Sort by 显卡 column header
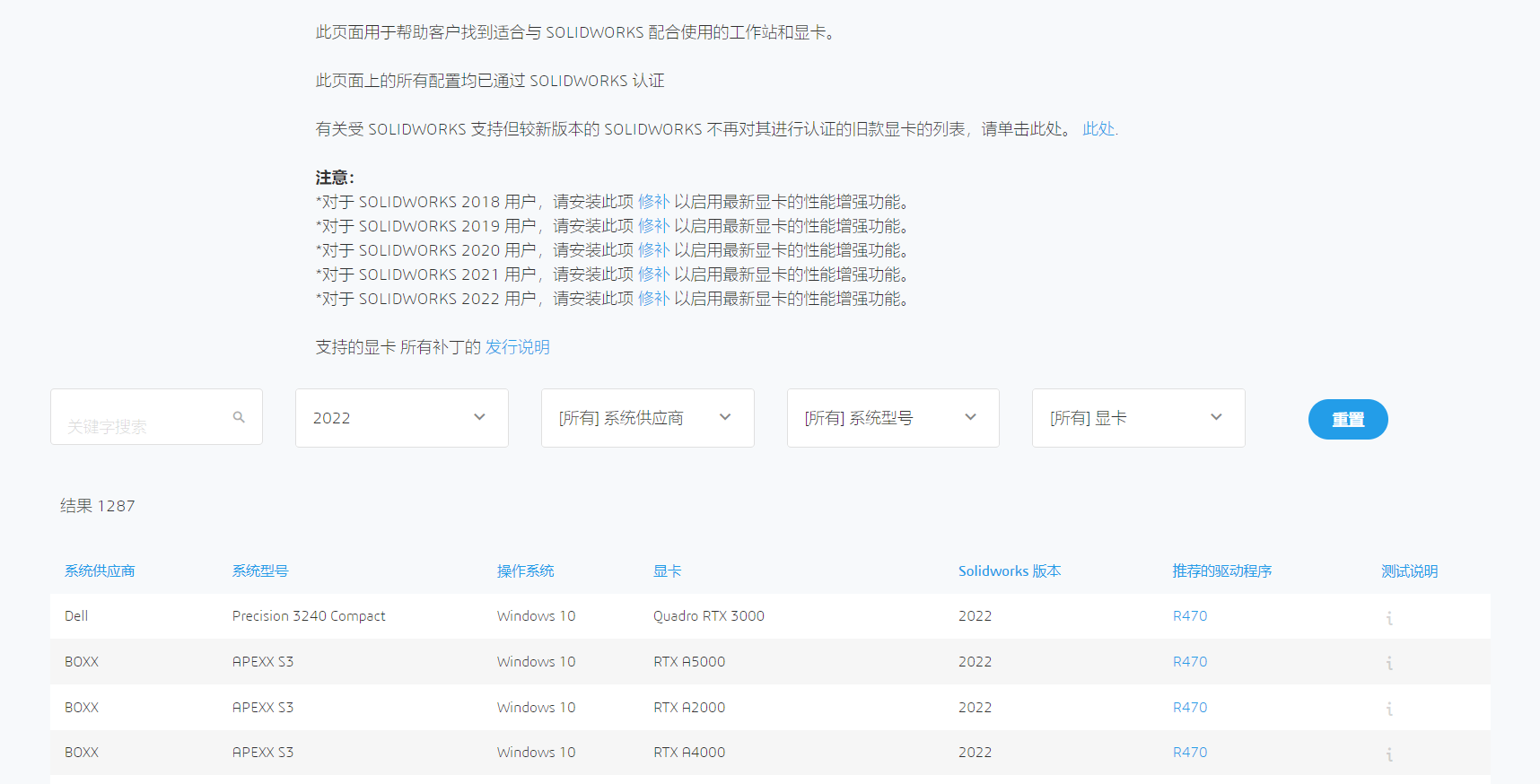The height and width of the screenshot is (784, 1540). 668,571
